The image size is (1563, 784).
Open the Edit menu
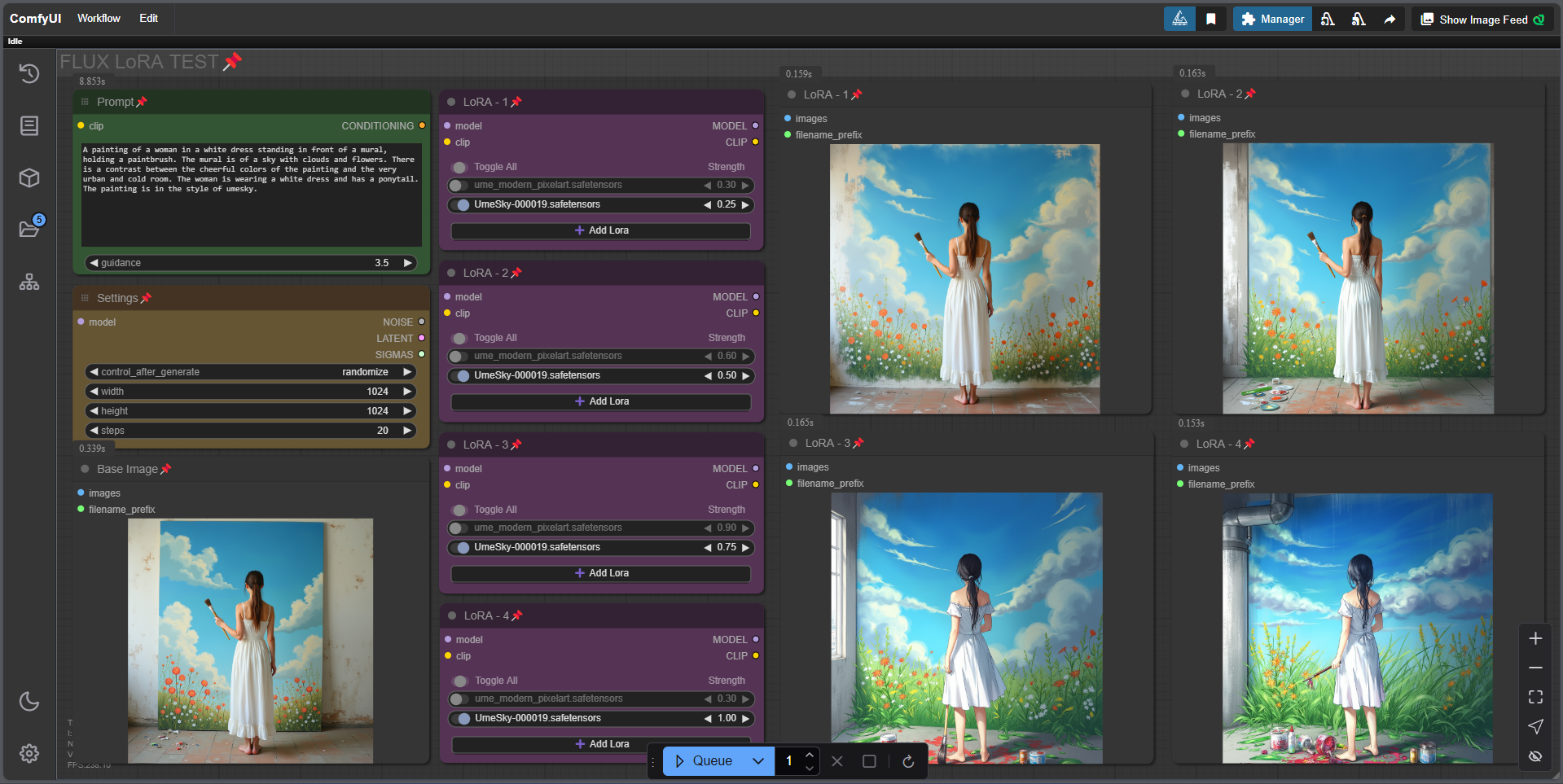[148, 18]
